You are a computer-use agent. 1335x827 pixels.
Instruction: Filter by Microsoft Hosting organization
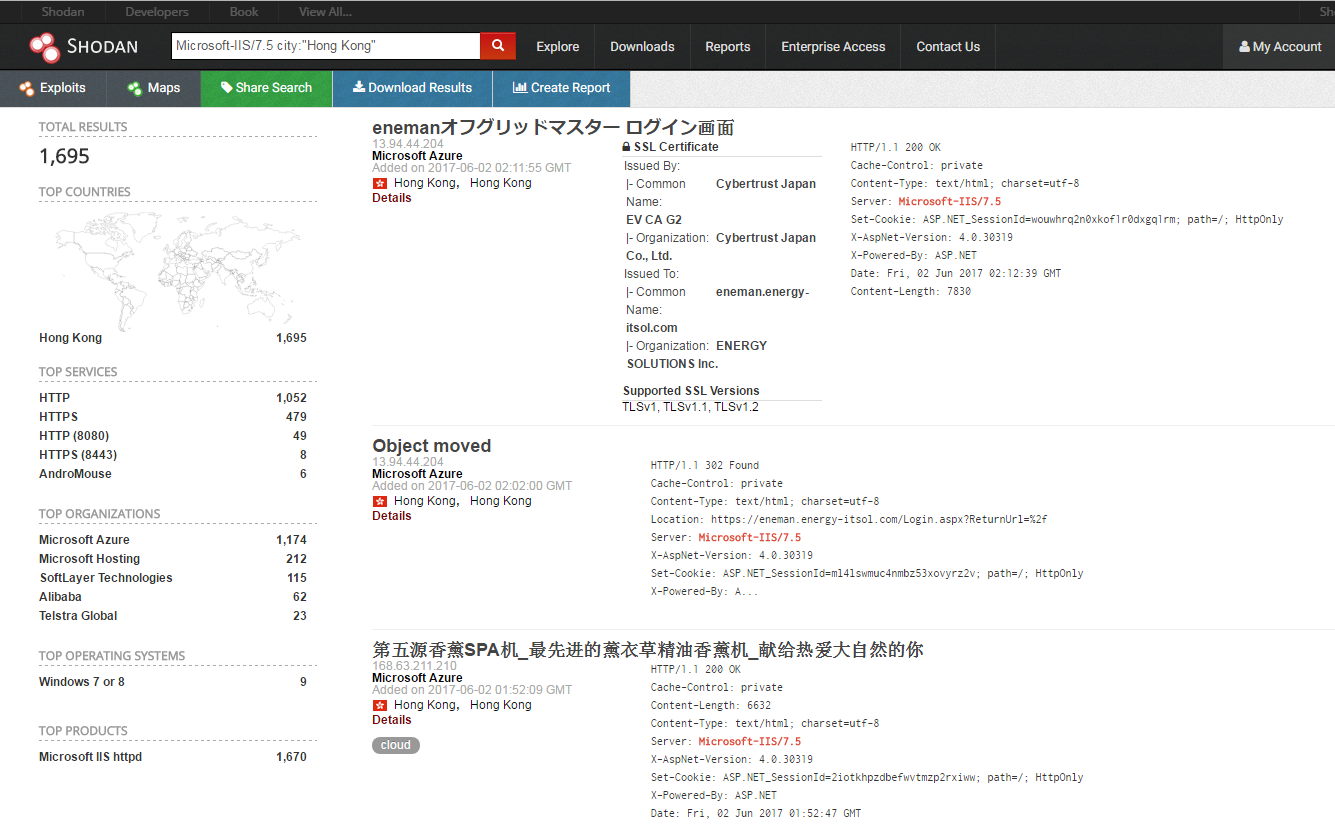pyautogui.click(x=89, y=559)
